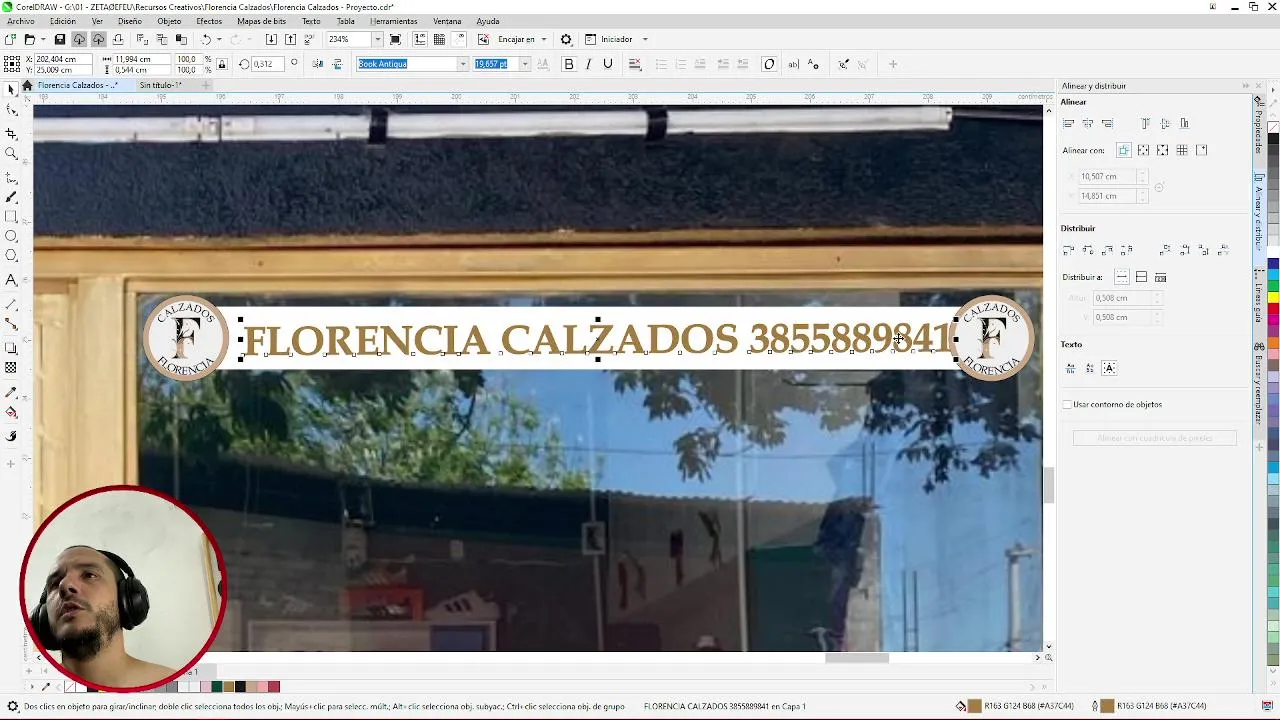Select the Parallel Dimension line tool

11,304
